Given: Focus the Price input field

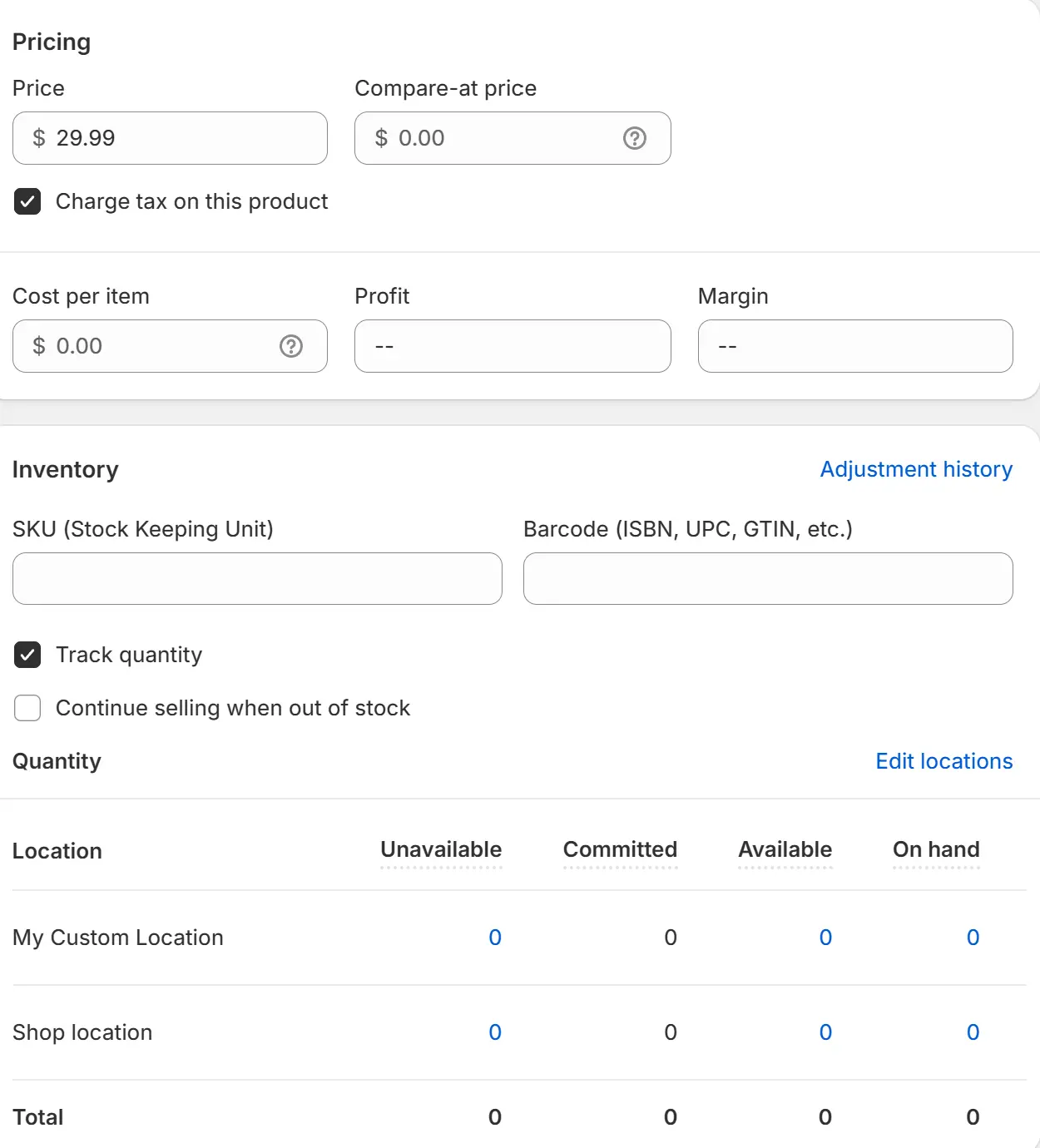Looking at the screenshot, I should (170, 138).
